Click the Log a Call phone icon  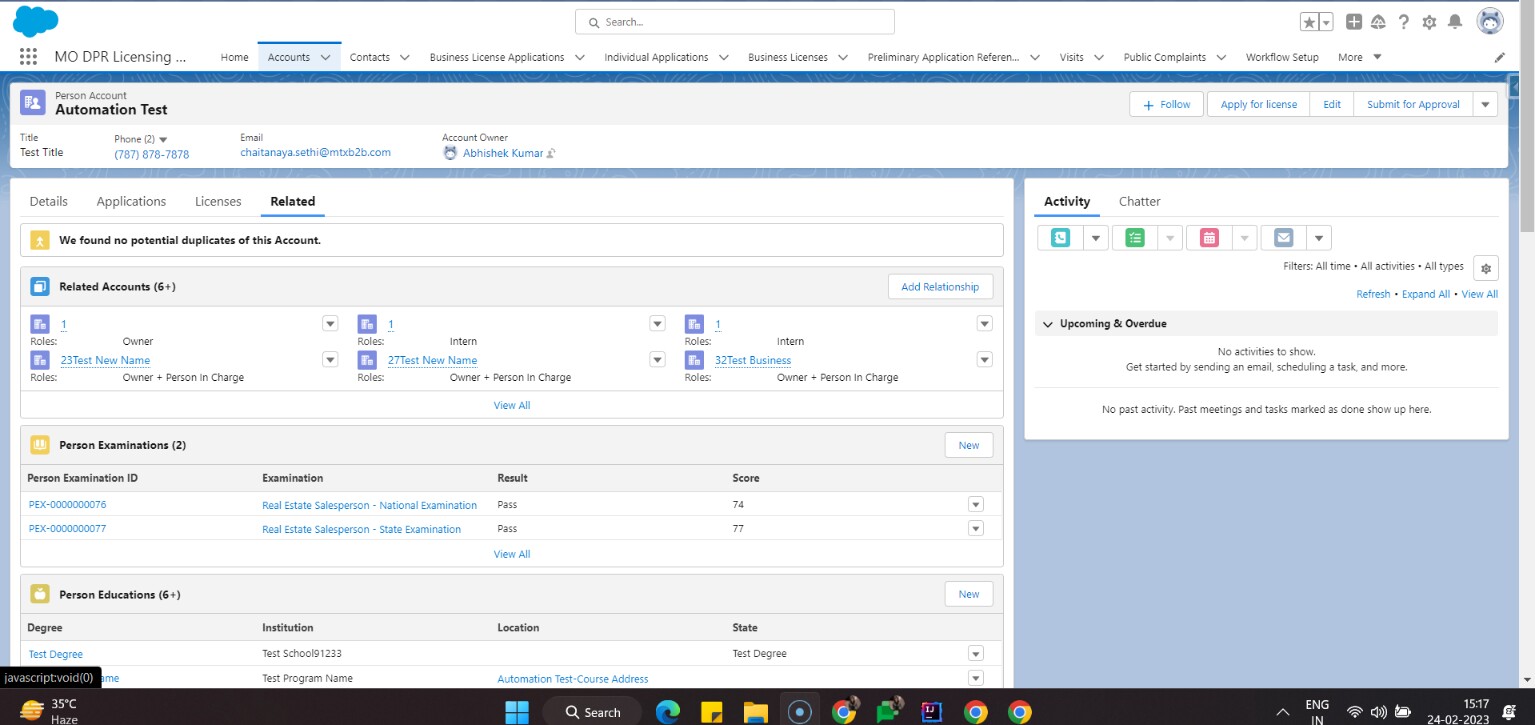coord(1059,237)
